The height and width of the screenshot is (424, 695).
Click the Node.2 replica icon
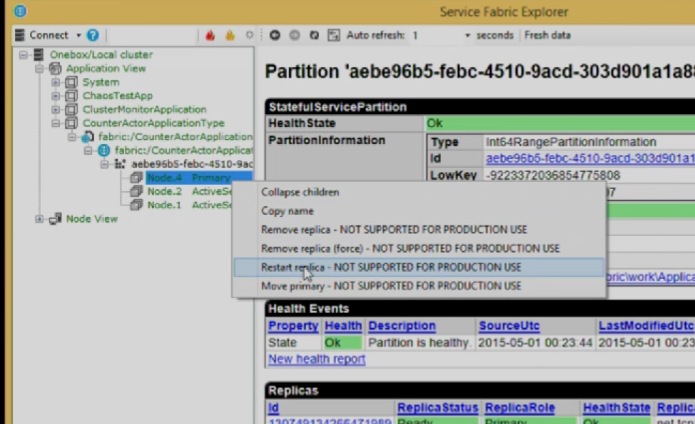(x=136, y=191)
